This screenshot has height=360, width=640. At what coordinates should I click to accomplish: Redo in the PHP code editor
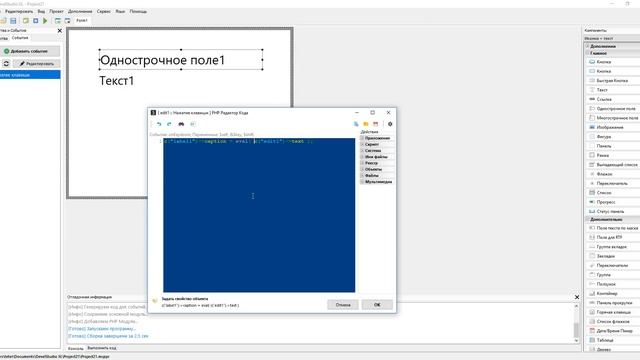click(169, 124)
